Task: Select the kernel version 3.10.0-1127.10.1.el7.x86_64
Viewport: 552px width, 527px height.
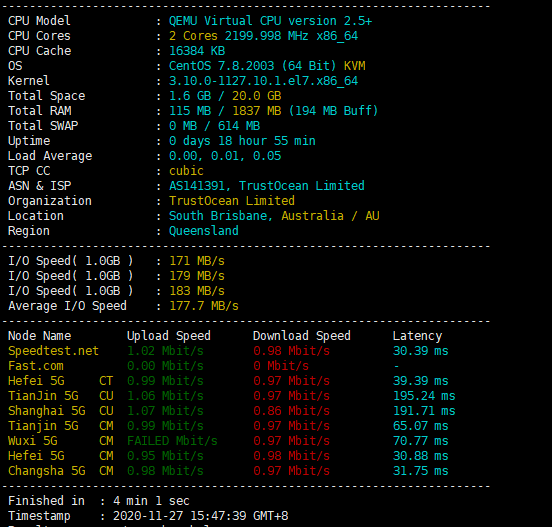Action: point(263,81)
